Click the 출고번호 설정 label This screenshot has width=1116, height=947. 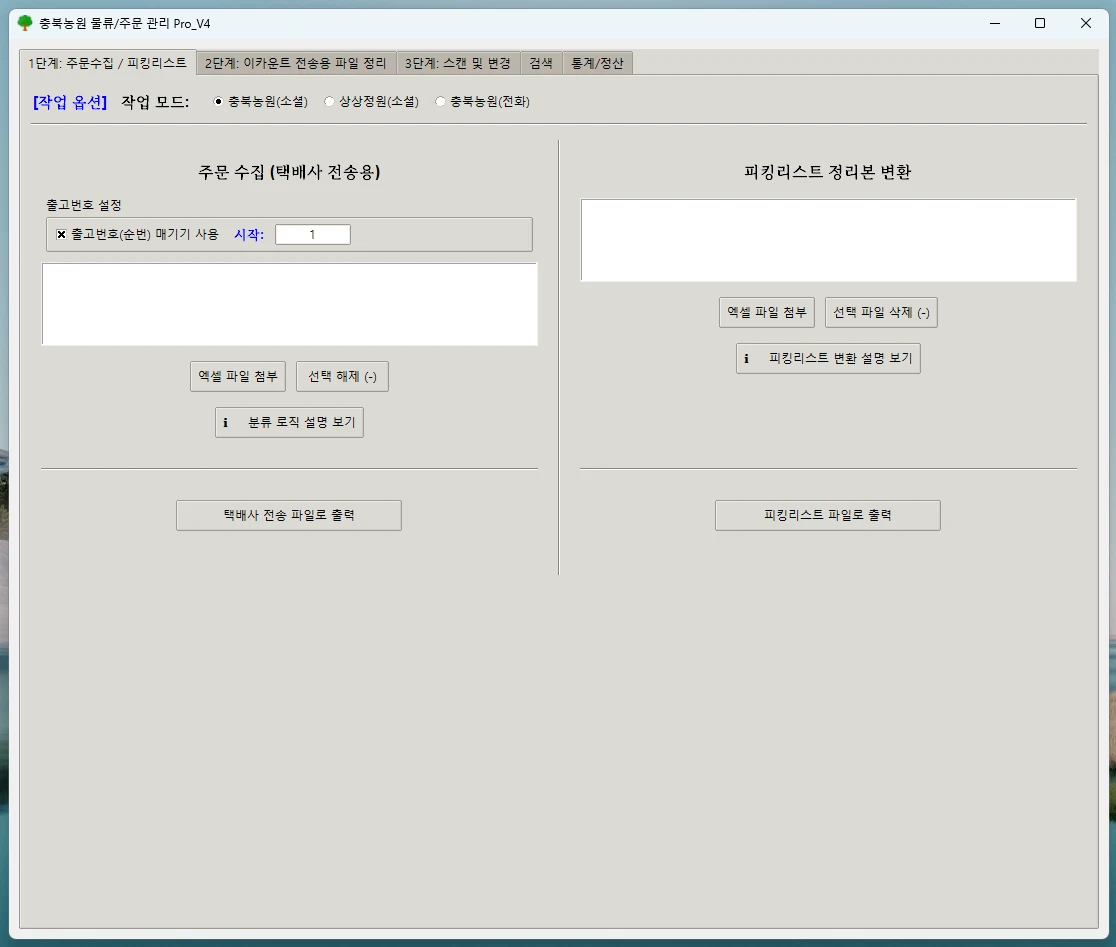(84, 205)
